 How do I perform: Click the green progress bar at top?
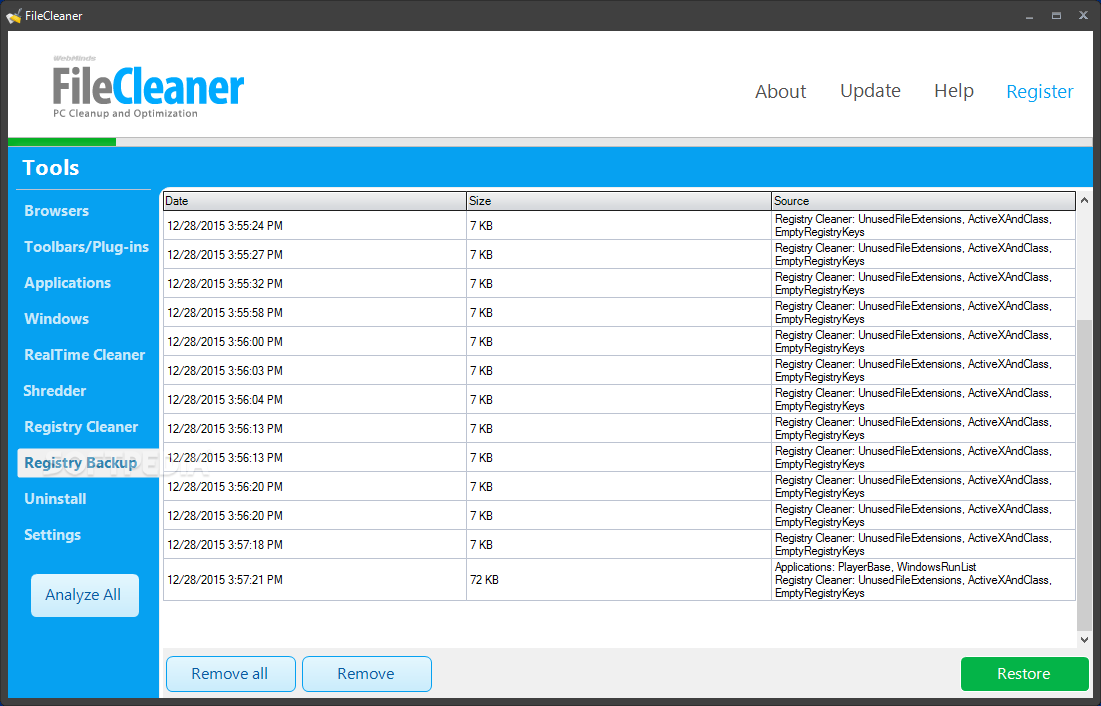[62, 142]
